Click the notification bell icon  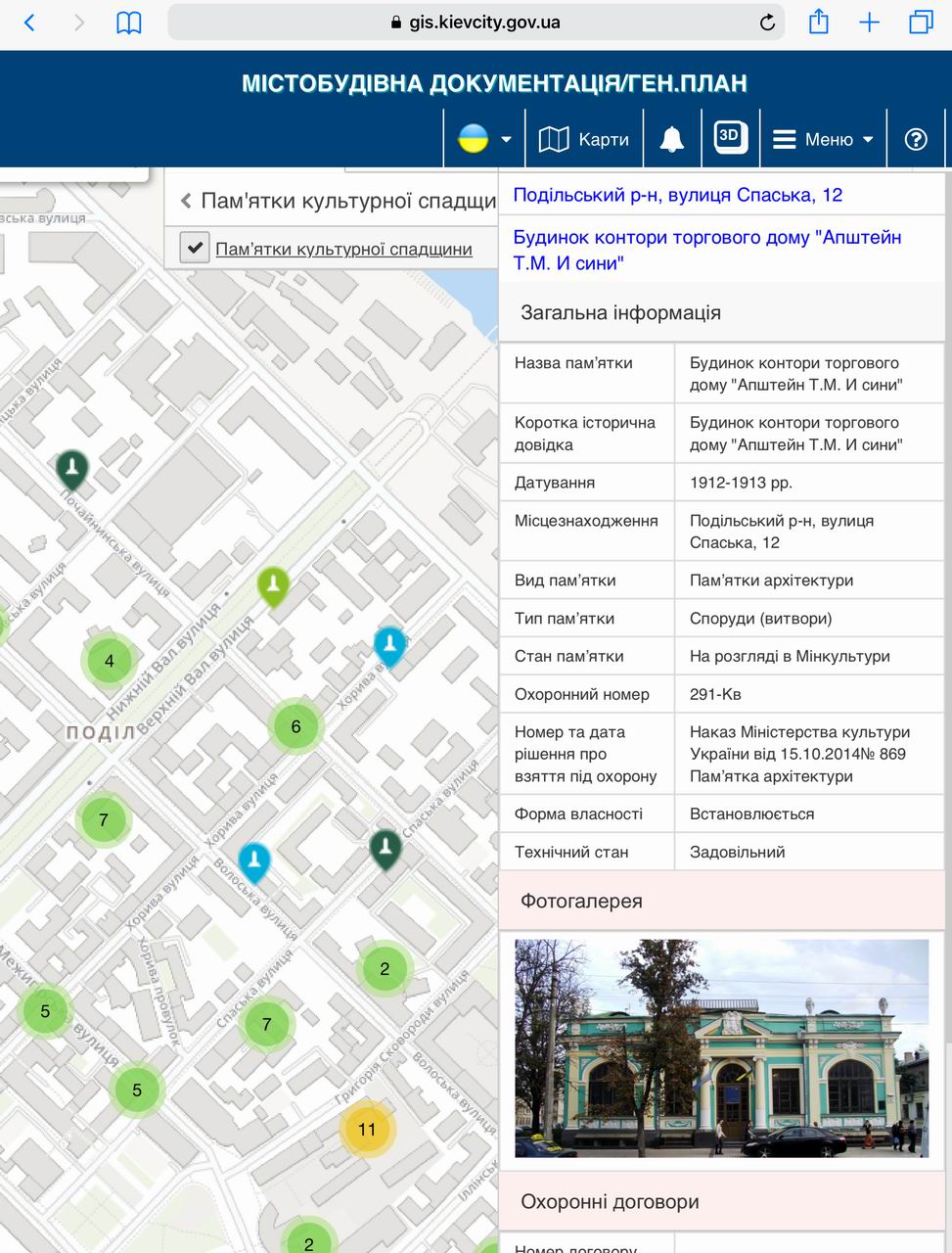(x=671, y=138)
